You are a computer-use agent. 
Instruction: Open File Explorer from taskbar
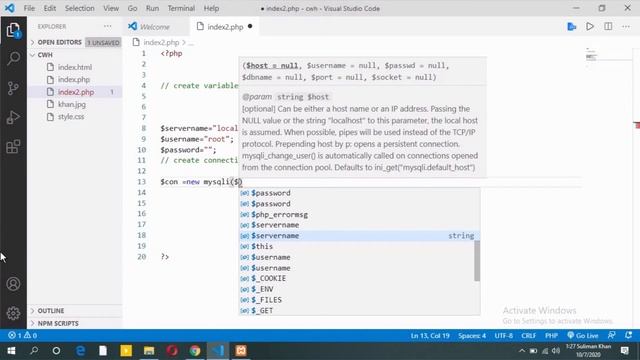(149, 351)
